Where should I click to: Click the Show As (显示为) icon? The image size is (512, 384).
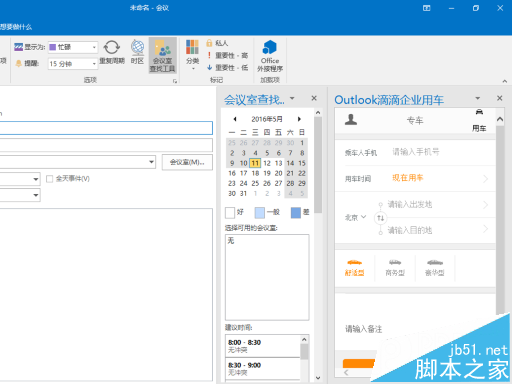click(x=18, y=47)
